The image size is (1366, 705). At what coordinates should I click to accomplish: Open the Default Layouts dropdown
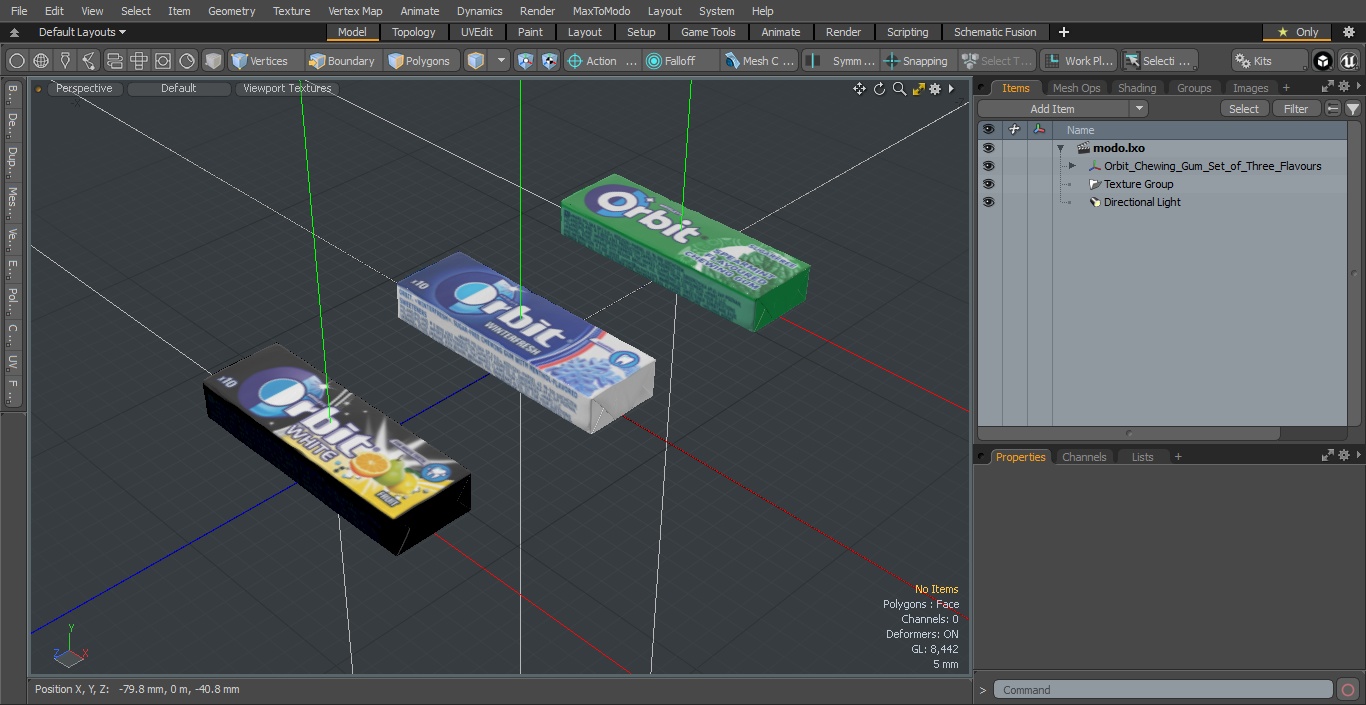pyautogui.click(x=82, y=32)
